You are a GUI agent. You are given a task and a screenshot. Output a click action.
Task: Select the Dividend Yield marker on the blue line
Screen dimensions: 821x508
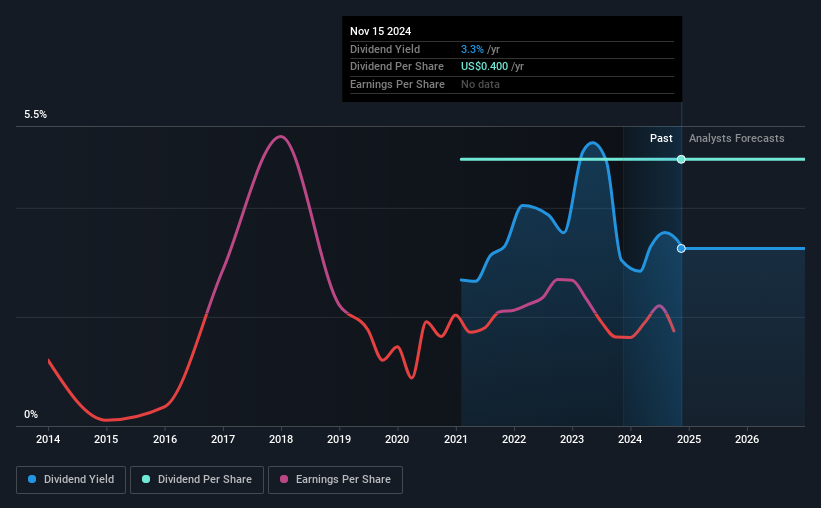681,248
